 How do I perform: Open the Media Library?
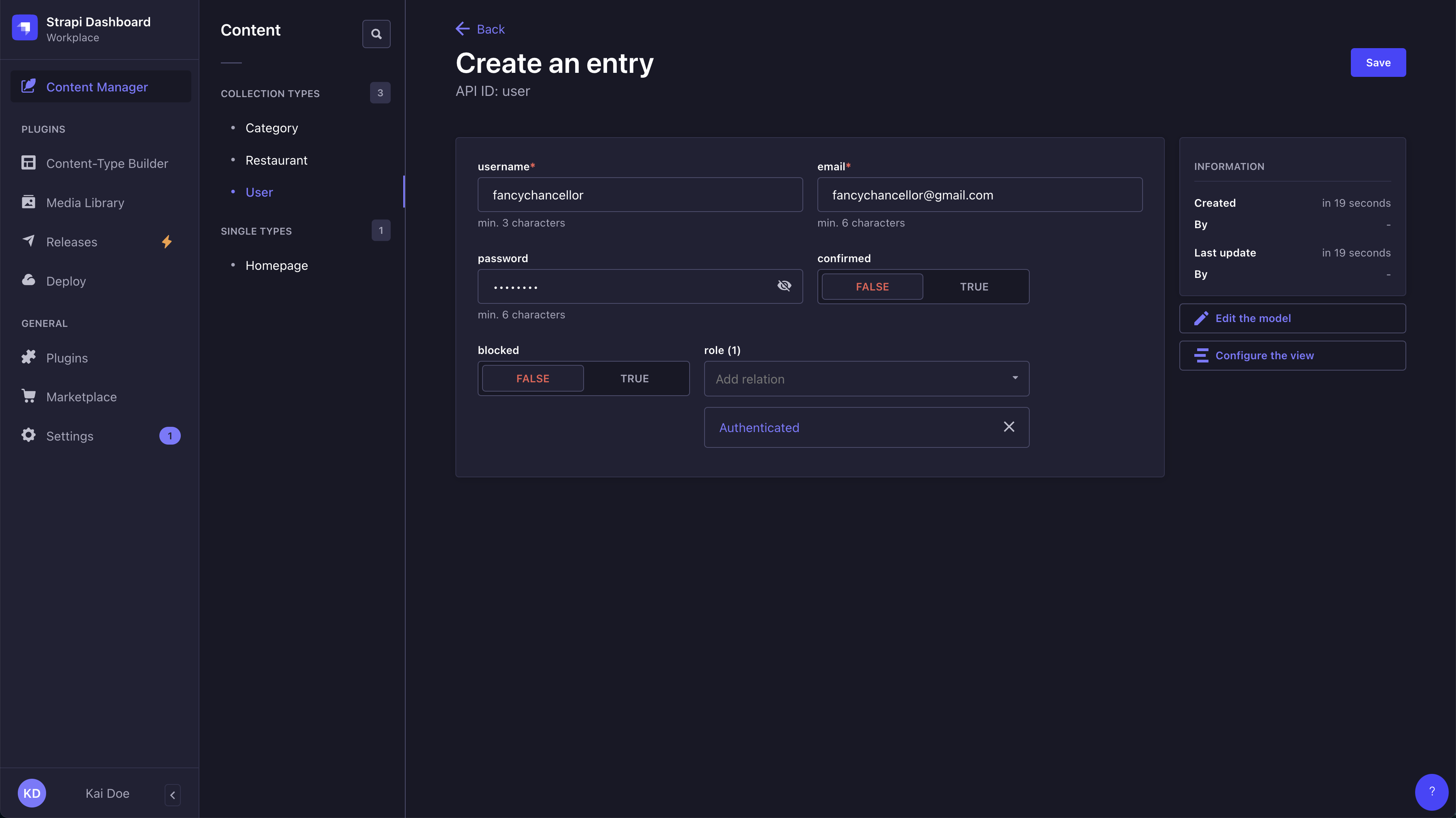(x=85, y=202)
